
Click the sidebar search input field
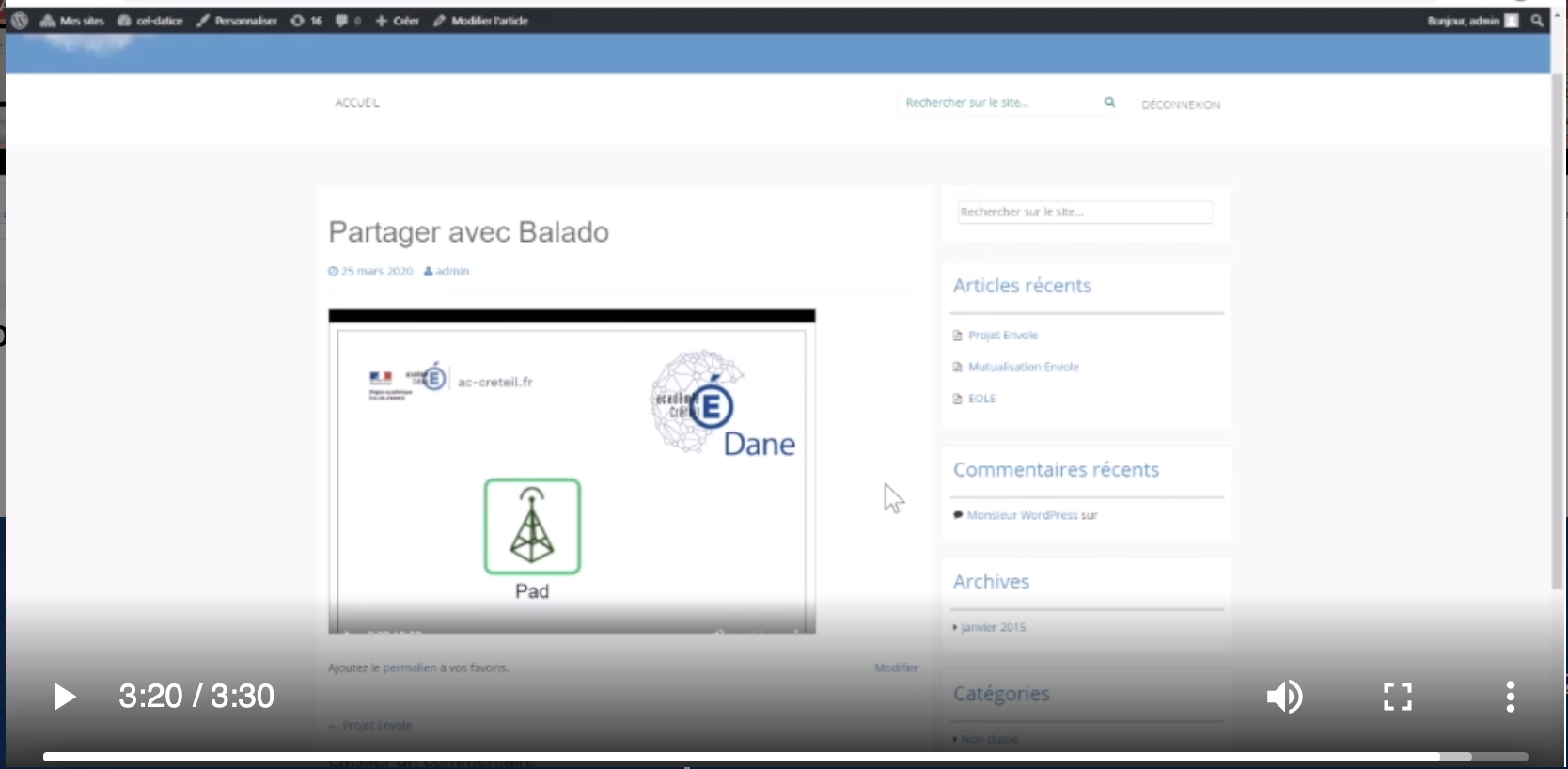[x=1084, y=212]
